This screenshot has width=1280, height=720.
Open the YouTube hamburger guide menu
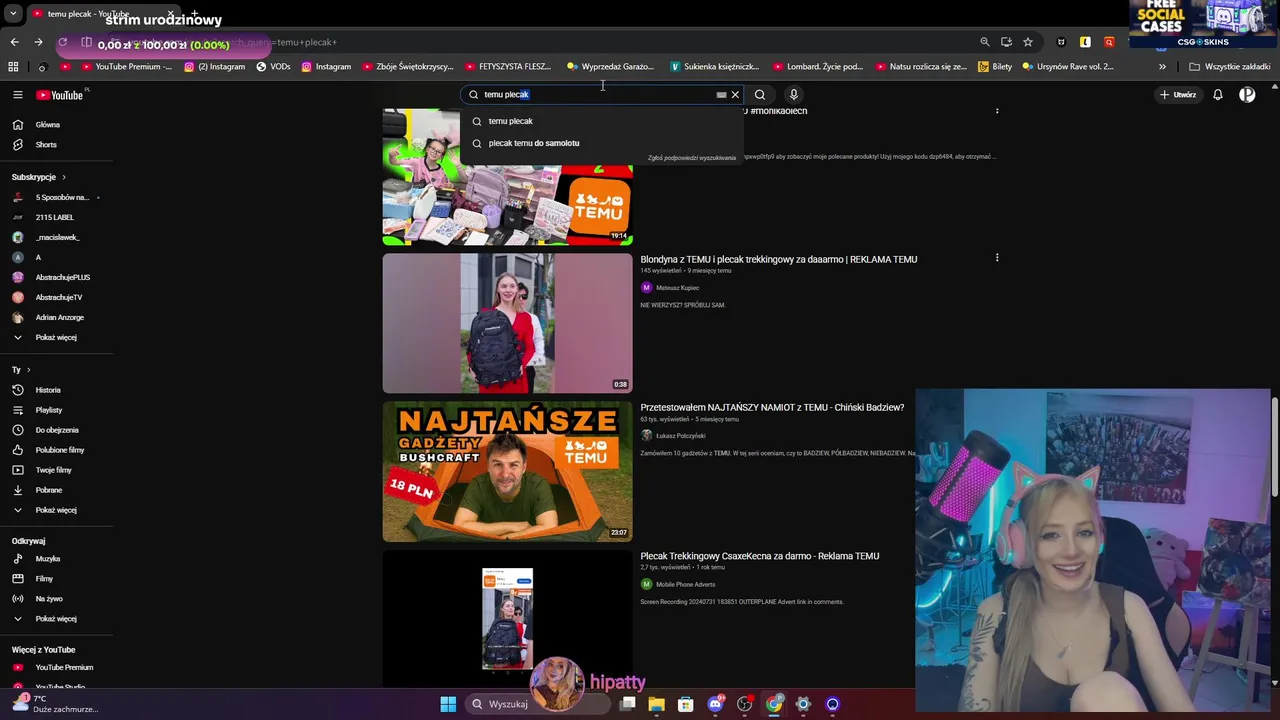pos(17,95)
